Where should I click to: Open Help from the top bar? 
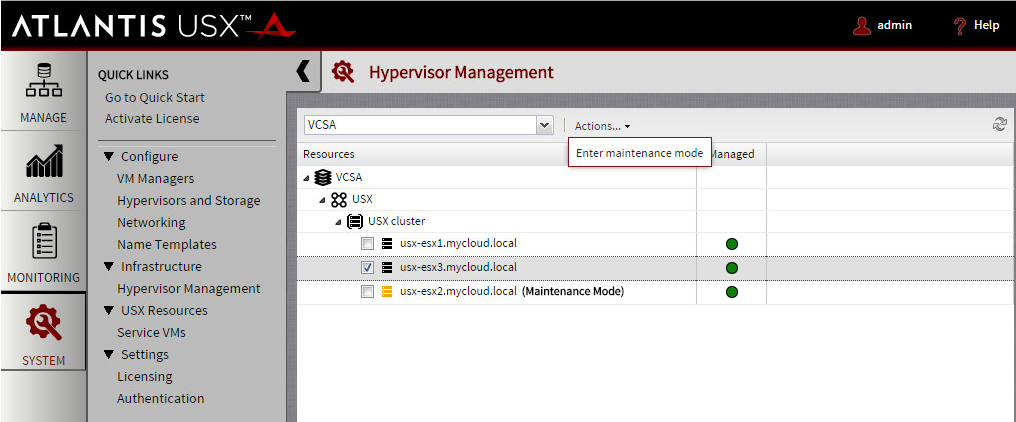pyautogui.click(x=986, y=25)
